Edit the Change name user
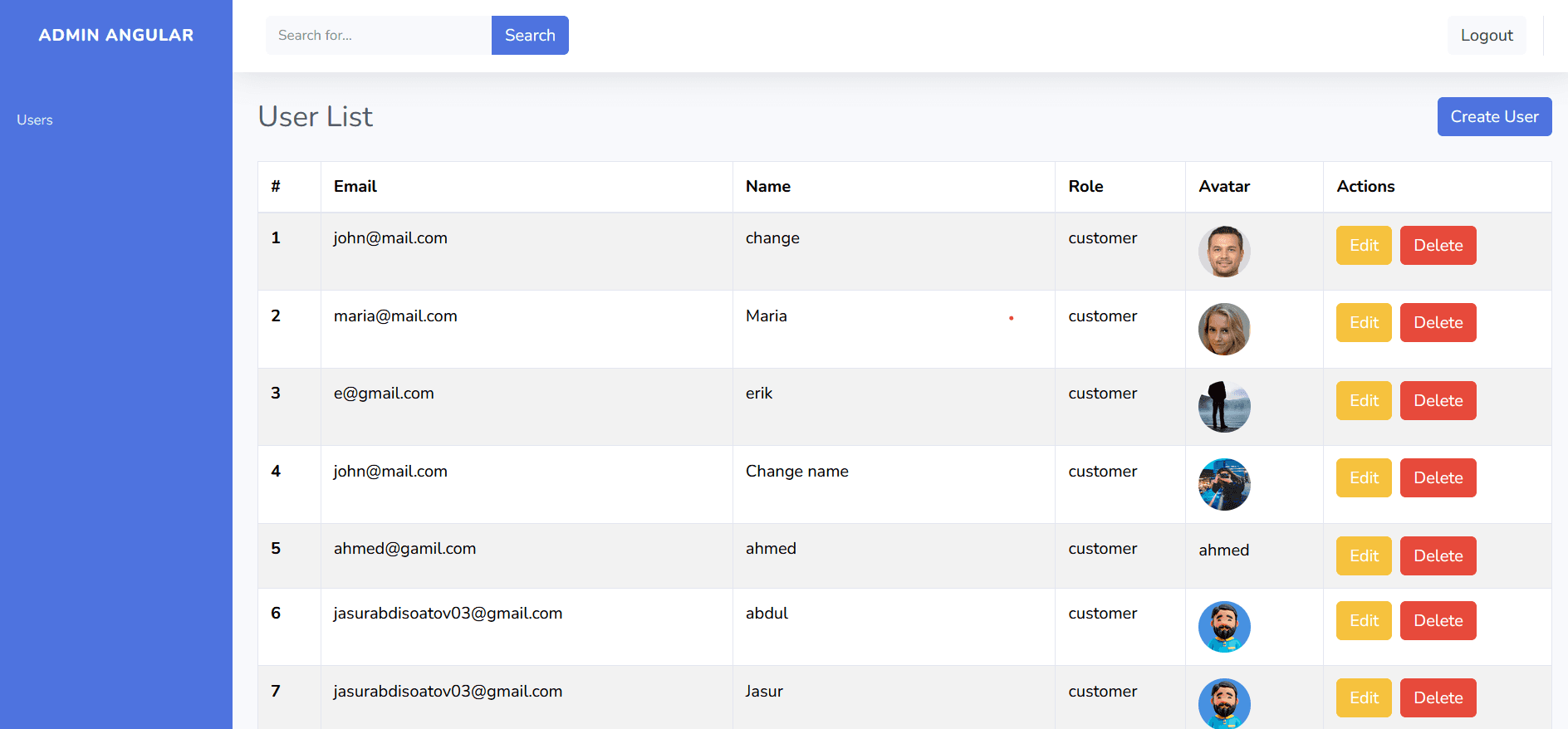 point(1364,477)
